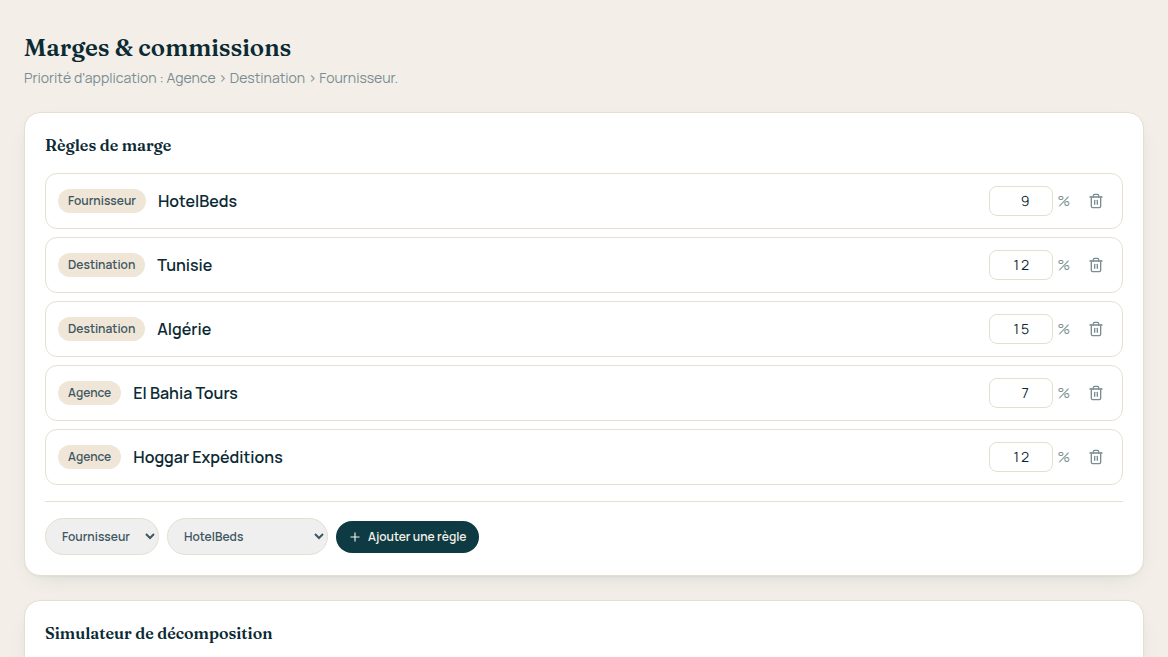Screen dimensions: 1168x657
Task: Click the Destination tag next to Tunisie
Action: pos(101,265)
